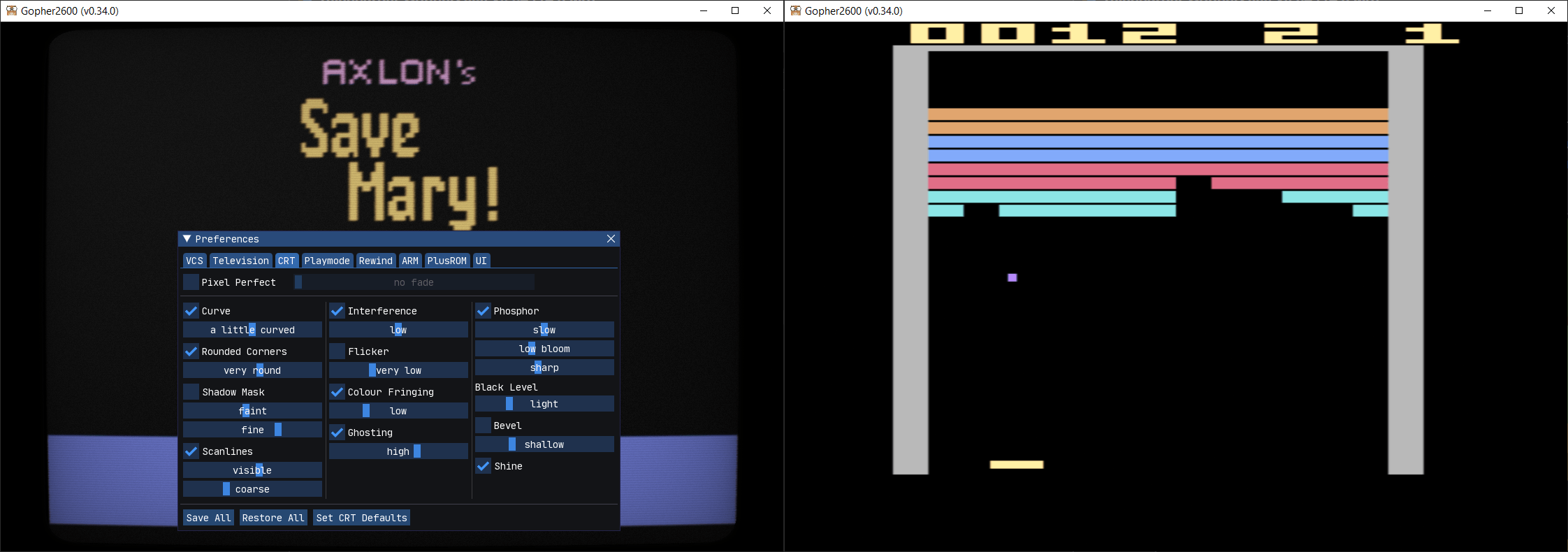Open the VCS tab

click(194, 261)
